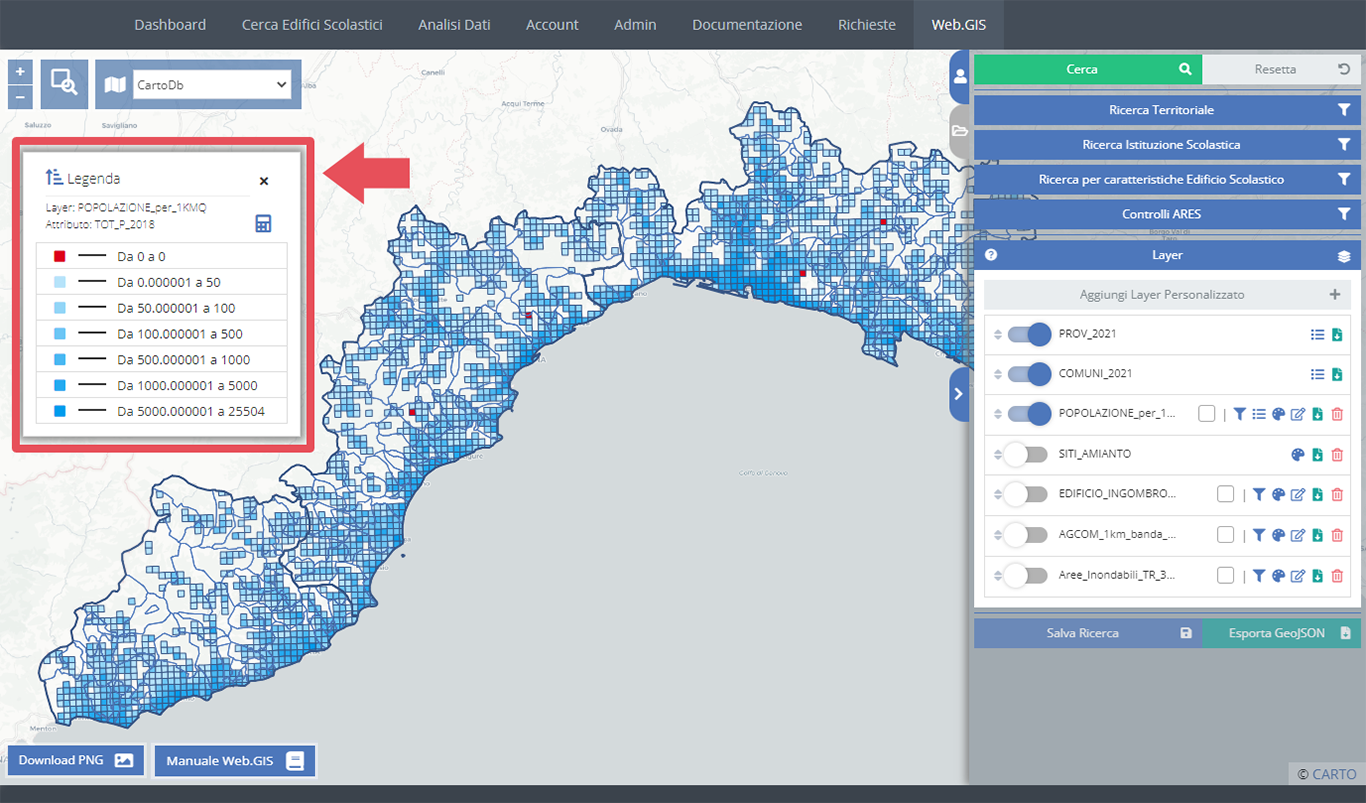Open the CartoDb basemap dropdown

click(209, 85)
